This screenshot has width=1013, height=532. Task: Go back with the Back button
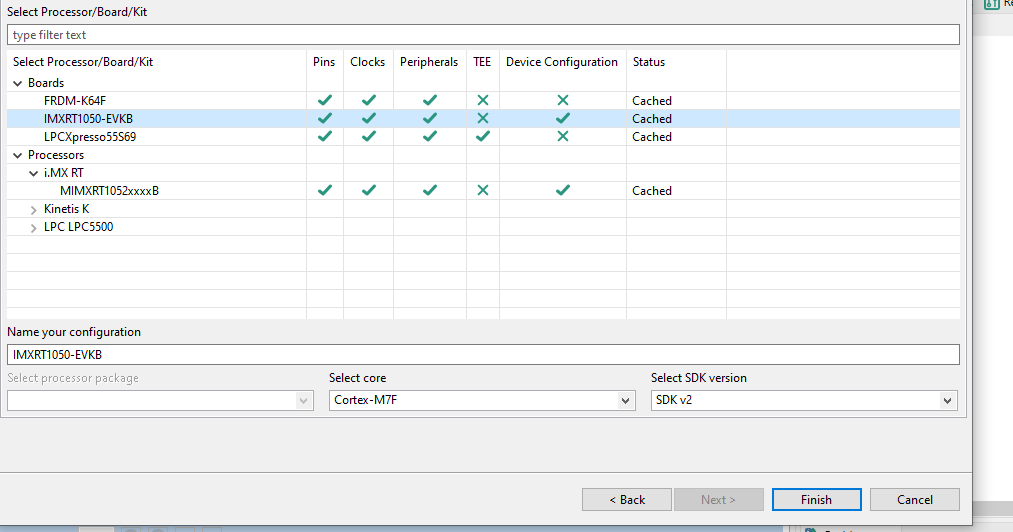click(x=627, y=500)
